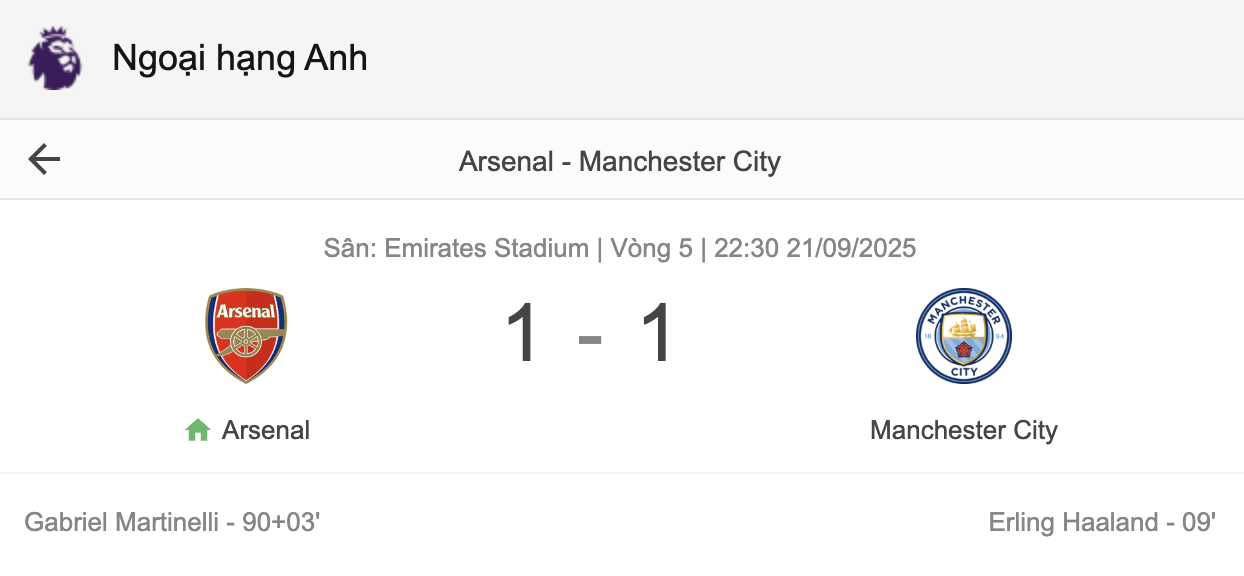The width and height of the screenshot is (1244, 576).
Task: Click the Sân: venue label
Action: coord(350,248)
